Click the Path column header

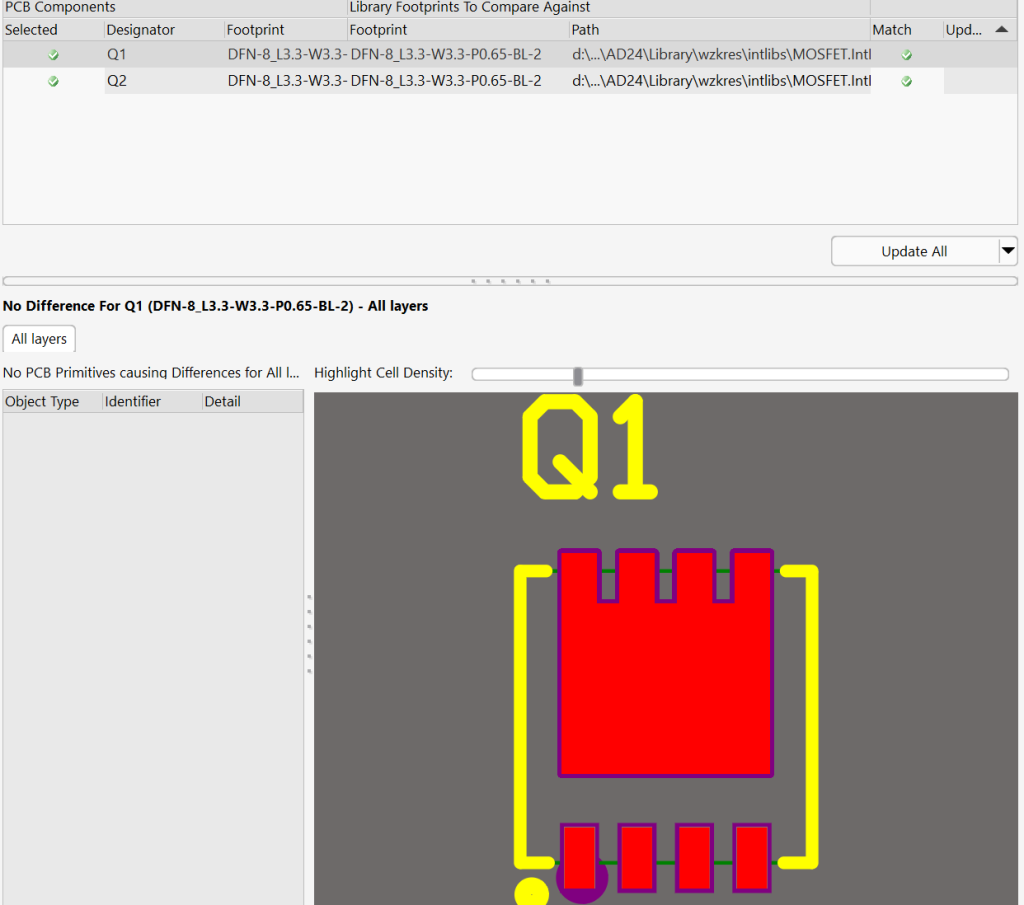(x=586, y=30)
